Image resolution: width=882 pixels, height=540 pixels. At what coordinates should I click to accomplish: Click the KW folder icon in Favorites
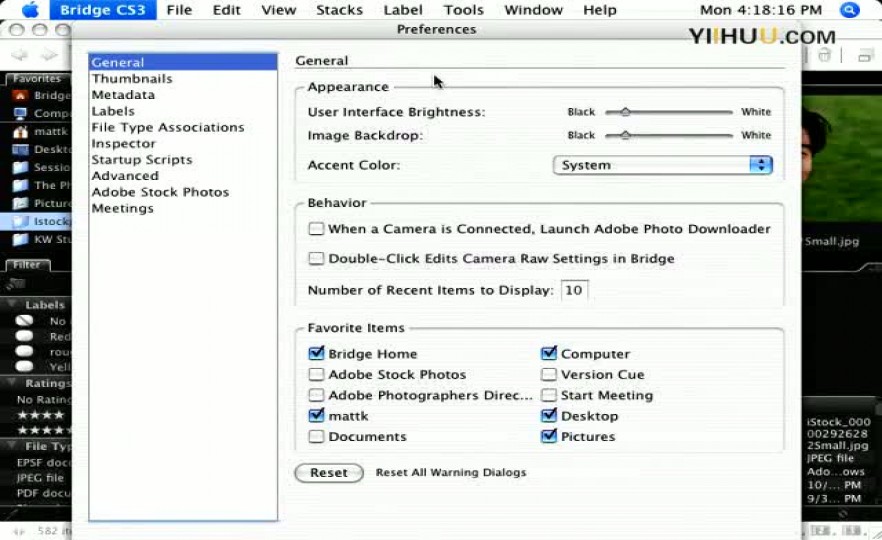click(20, 239)
